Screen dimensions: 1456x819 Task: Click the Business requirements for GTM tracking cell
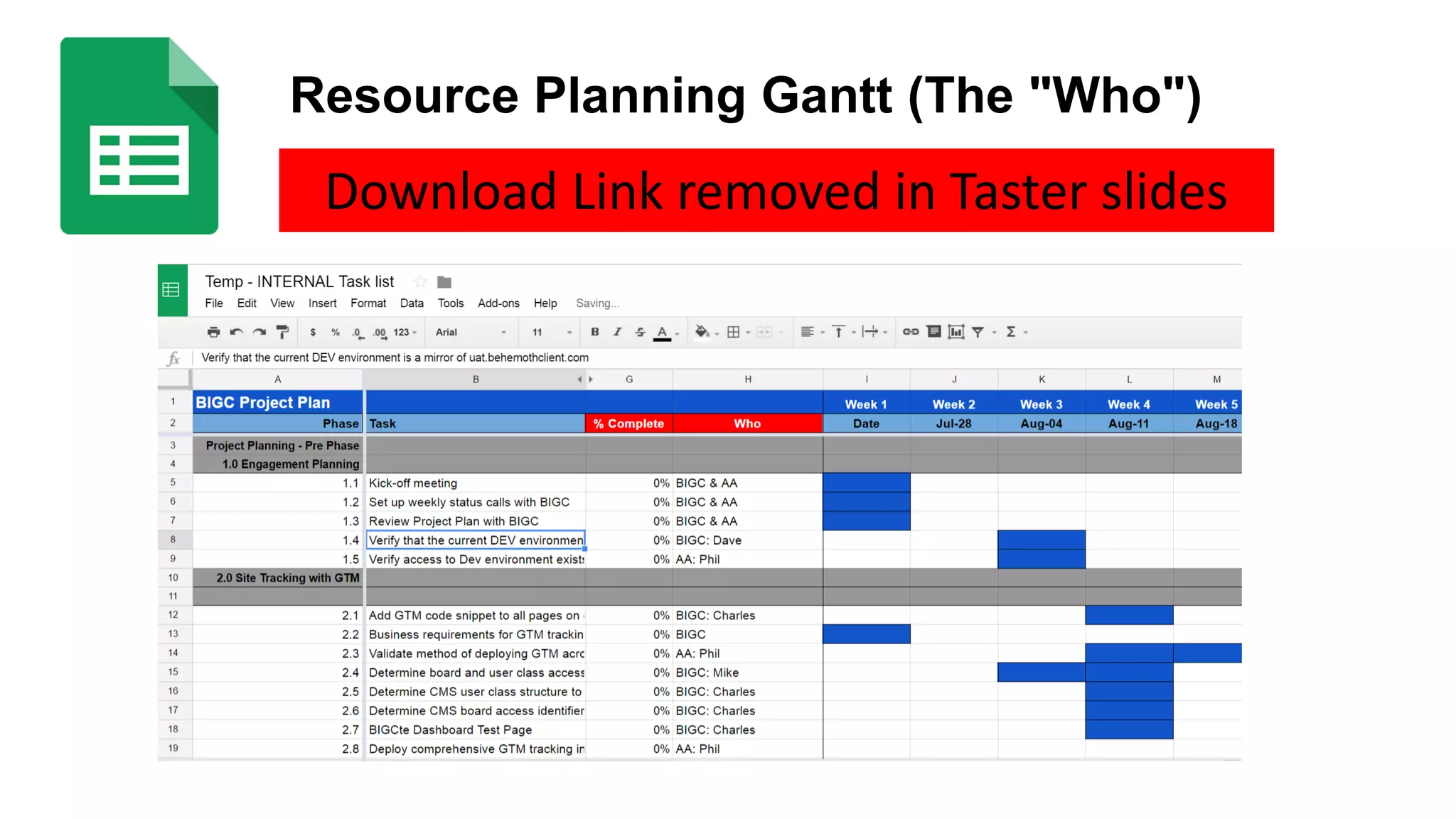475,634
